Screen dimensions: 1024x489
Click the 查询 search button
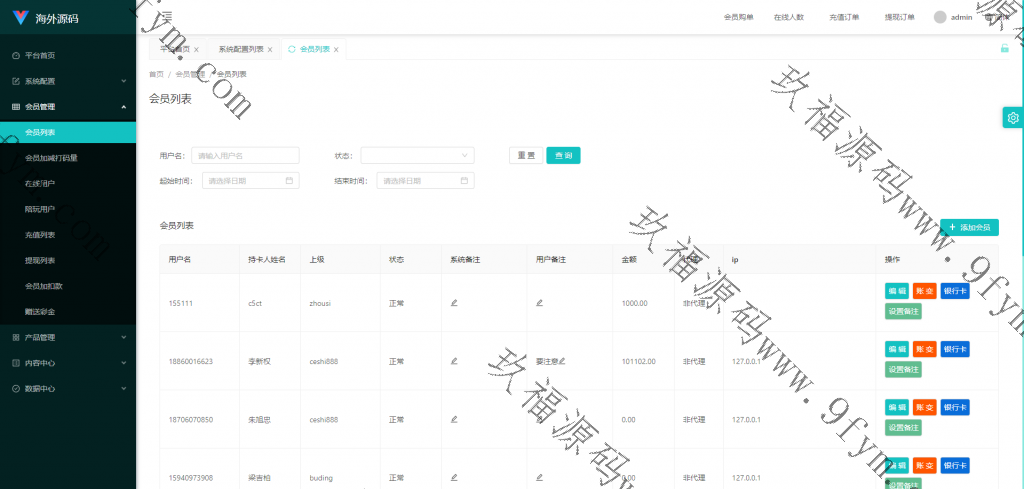(563, 155)
